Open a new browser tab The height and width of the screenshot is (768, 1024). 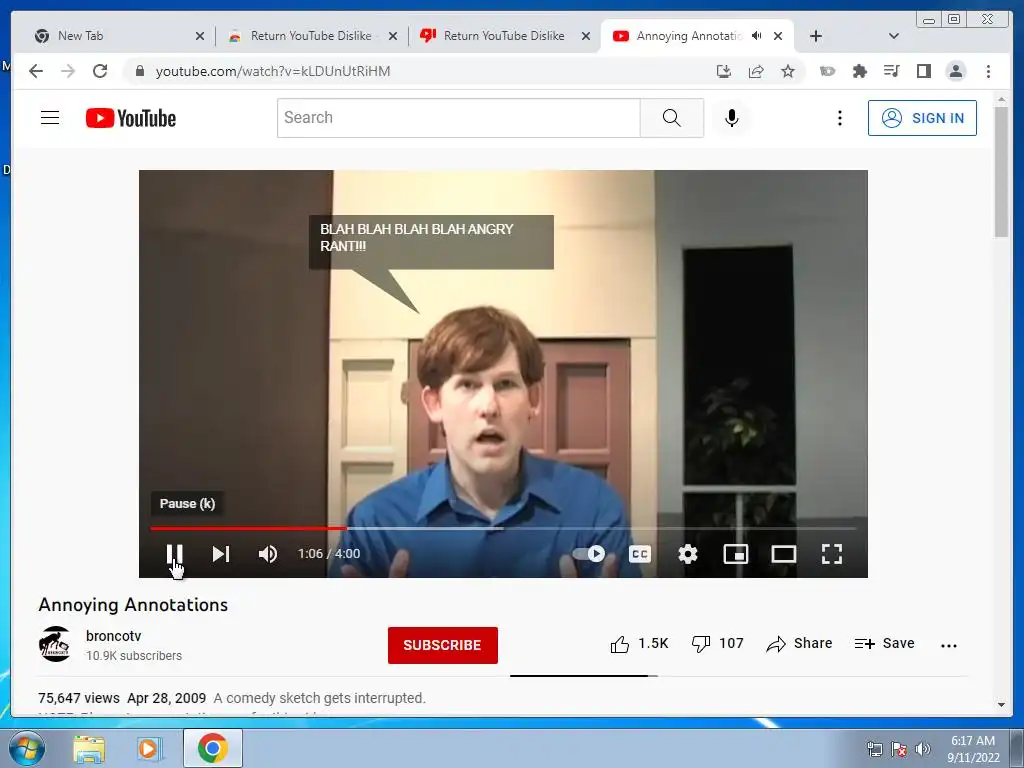[x=816, y=36]
